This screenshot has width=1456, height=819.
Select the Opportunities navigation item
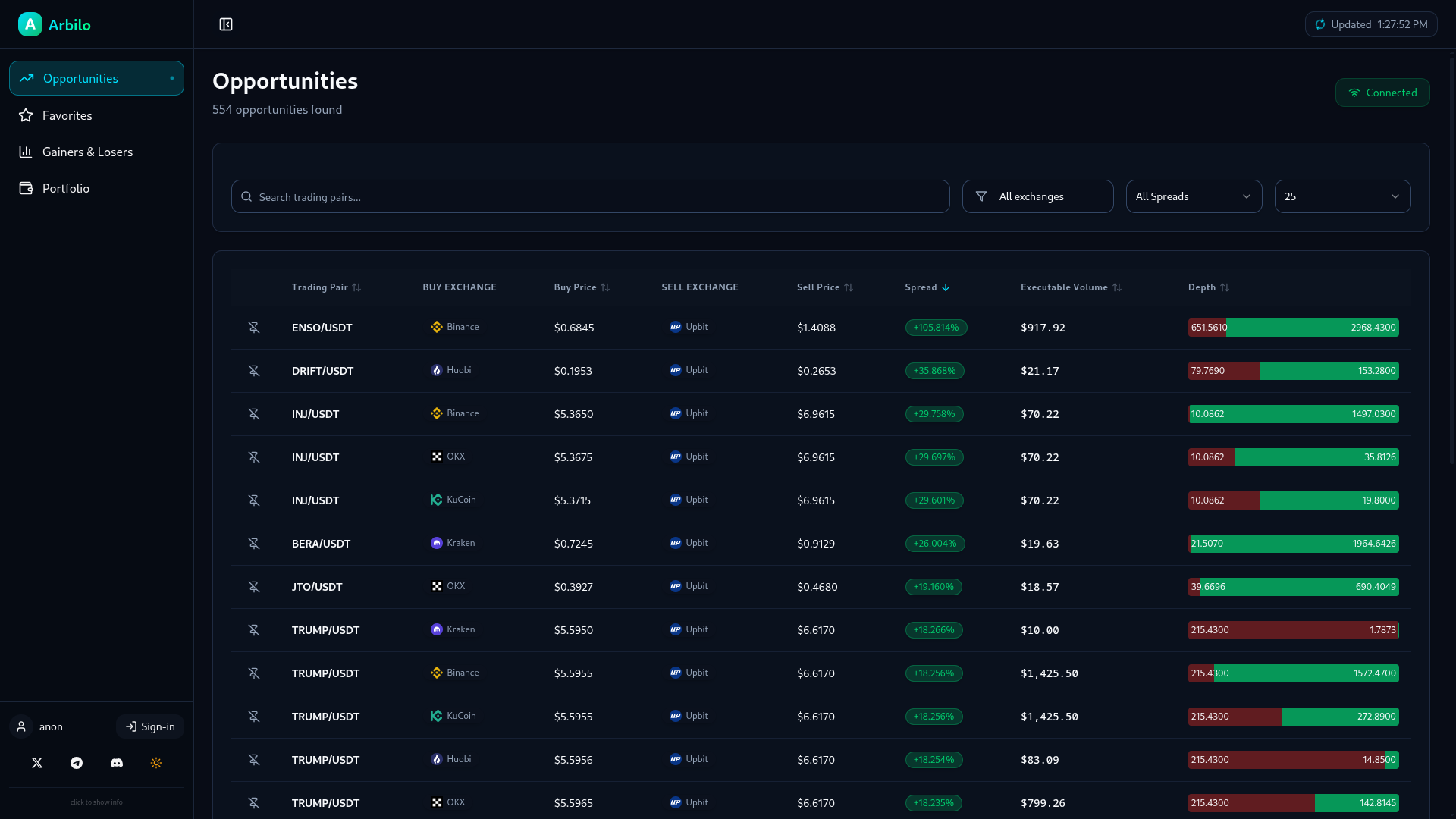click(x=80, y=78)
